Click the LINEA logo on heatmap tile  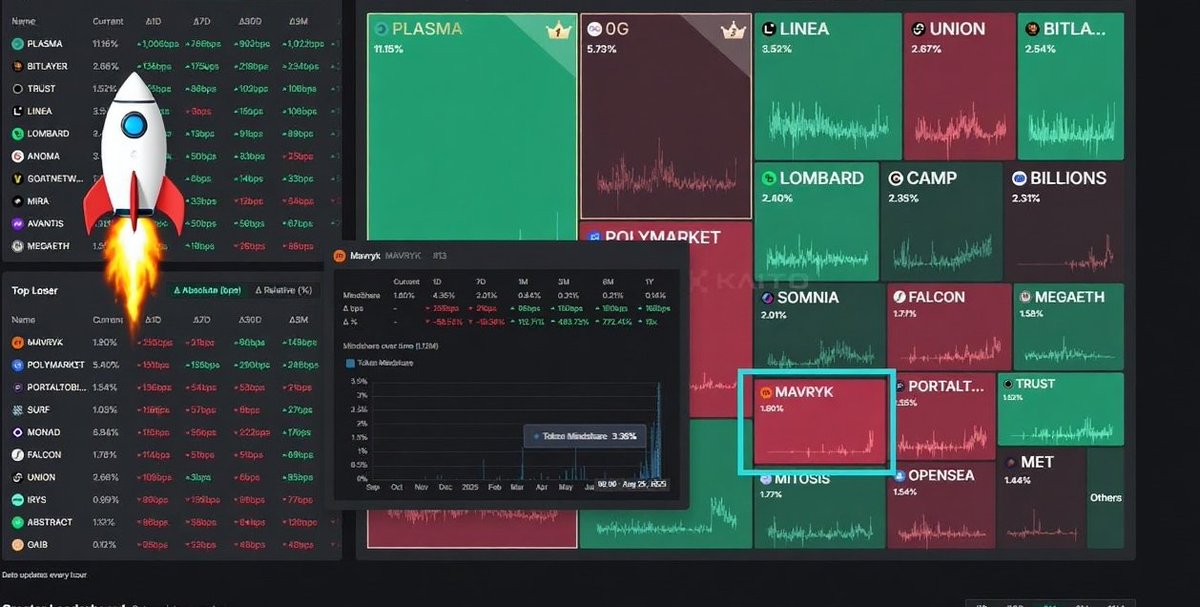click(768, 29)
